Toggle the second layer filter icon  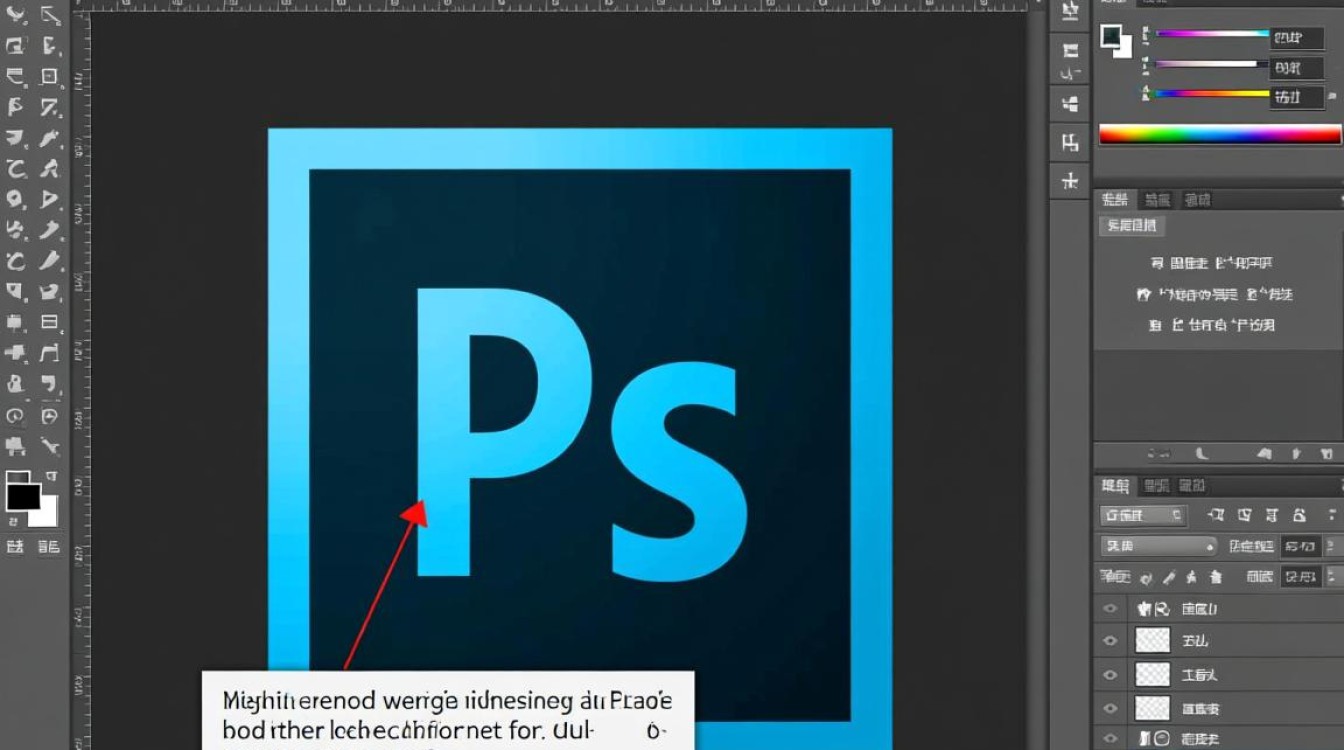[1244, 516]
